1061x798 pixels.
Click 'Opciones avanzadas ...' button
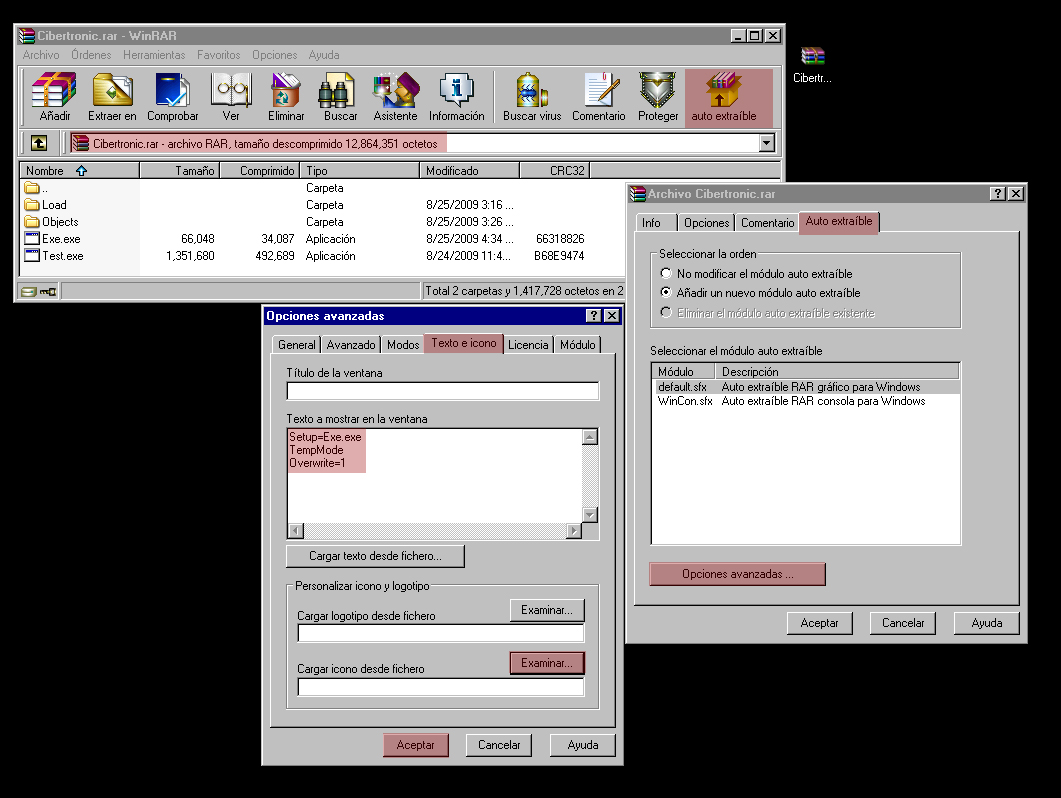[738, 574]
